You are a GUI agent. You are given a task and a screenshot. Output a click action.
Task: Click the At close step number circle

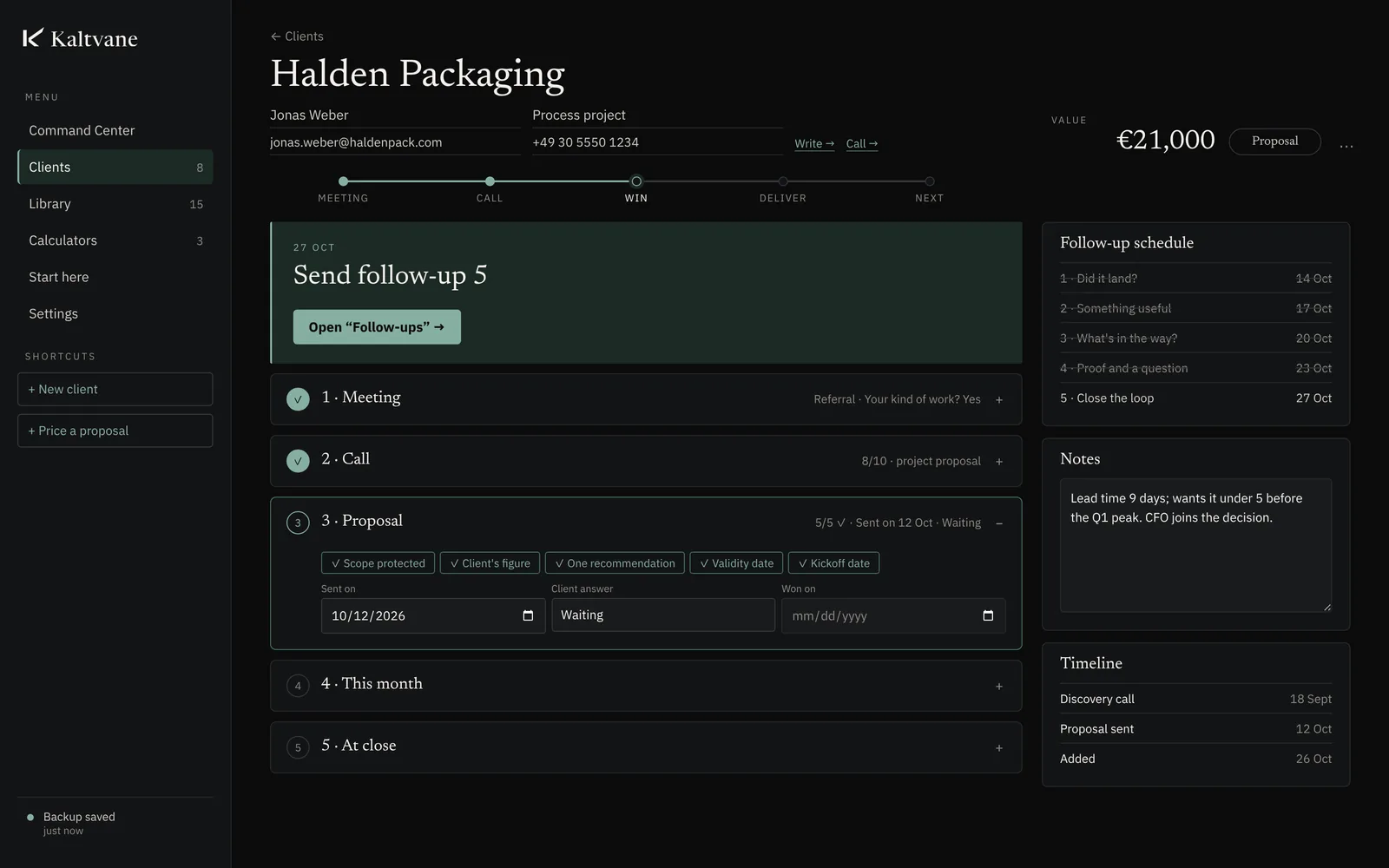[x=298, y=747]
